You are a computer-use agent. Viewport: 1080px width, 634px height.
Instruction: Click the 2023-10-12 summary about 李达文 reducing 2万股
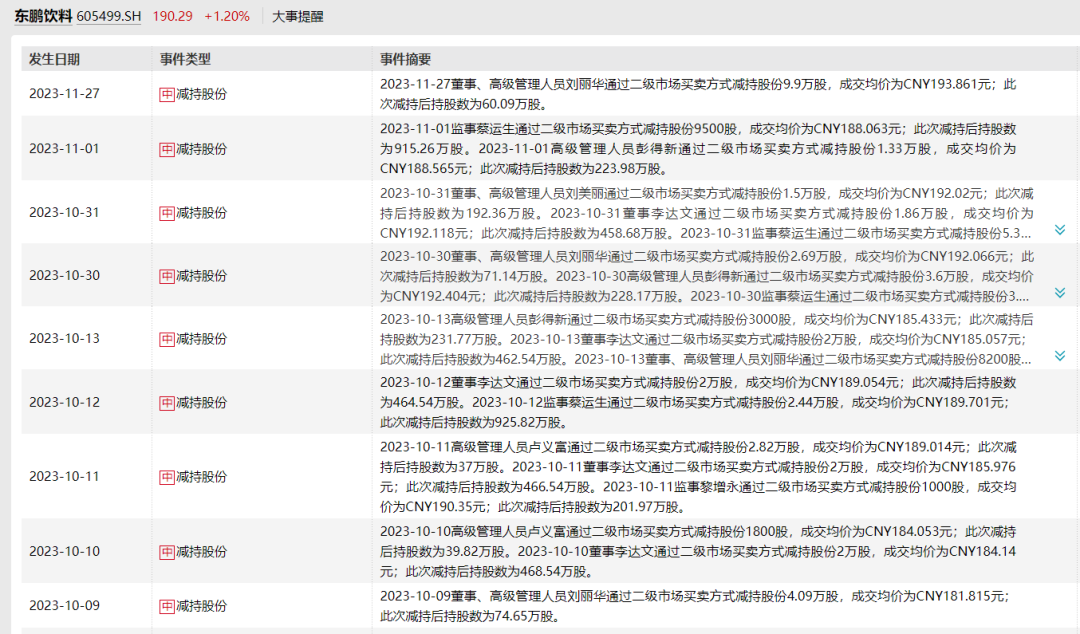pos(698,402)
